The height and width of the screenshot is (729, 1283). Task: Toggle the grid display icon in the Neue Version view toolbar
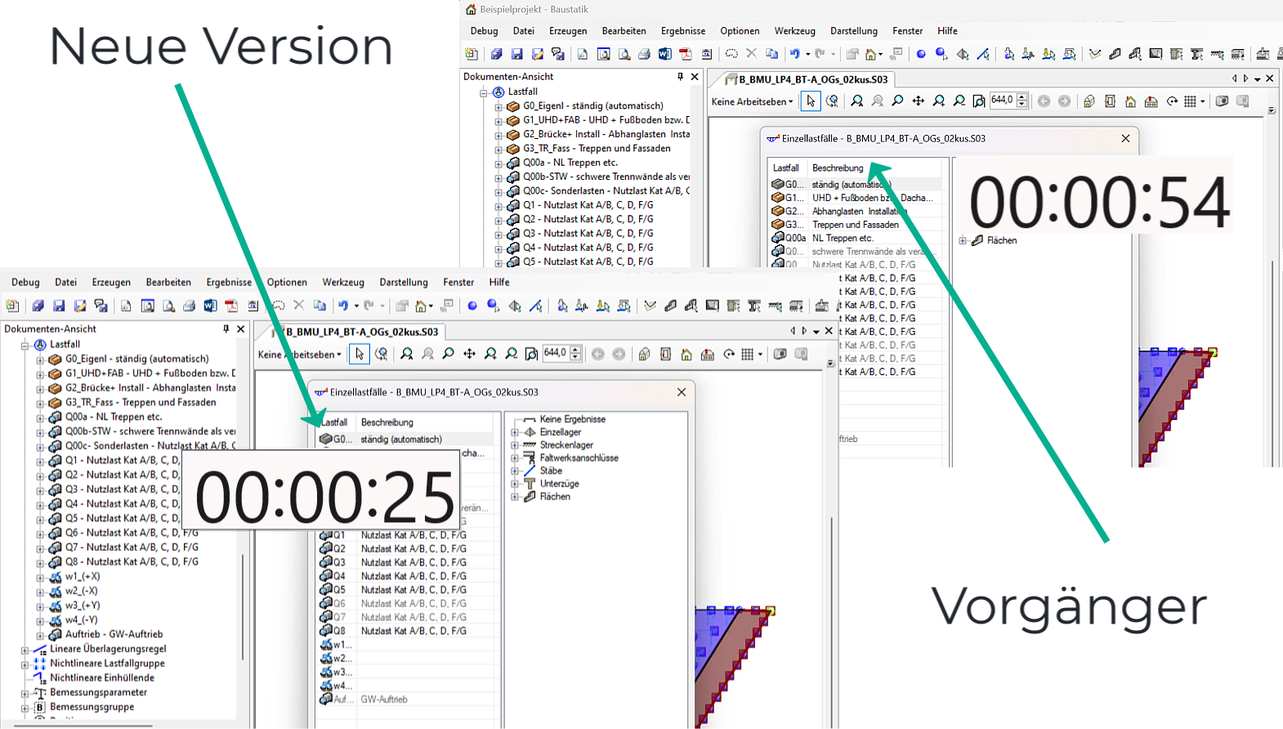click(747, 354)
